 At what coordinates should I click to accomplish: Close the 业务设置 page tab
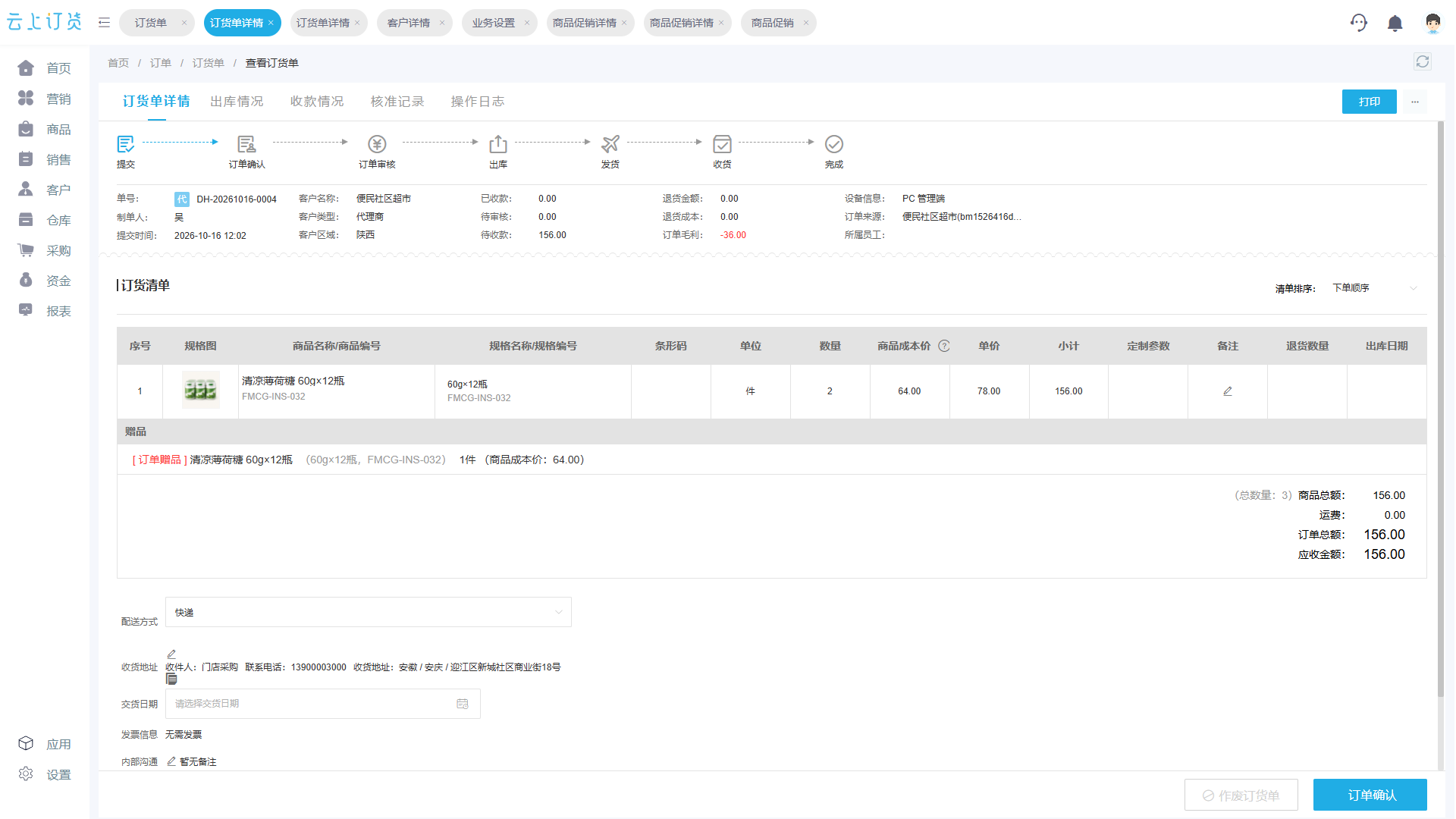tap(527, 23)
